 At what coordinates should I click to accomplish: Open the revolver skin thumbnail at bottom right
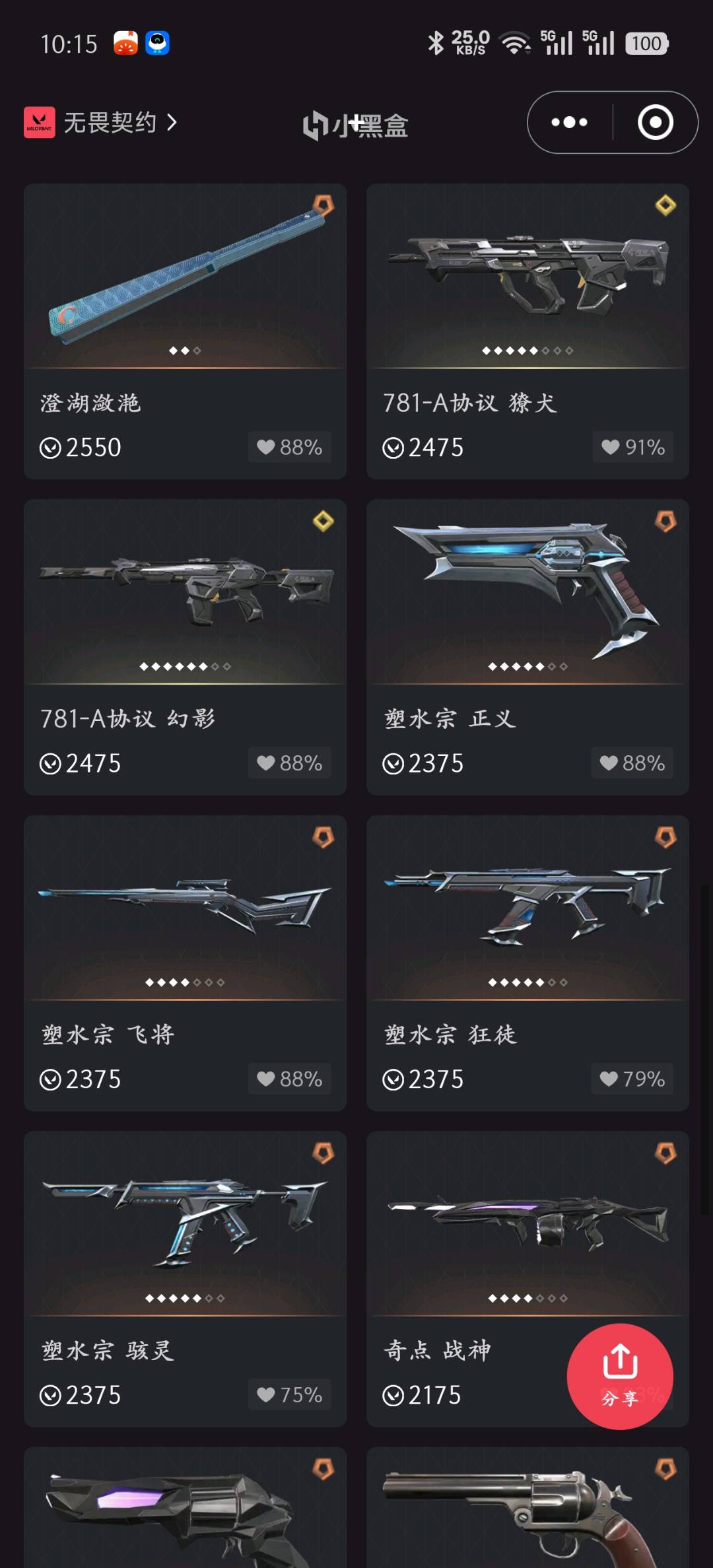(527, 1507)
